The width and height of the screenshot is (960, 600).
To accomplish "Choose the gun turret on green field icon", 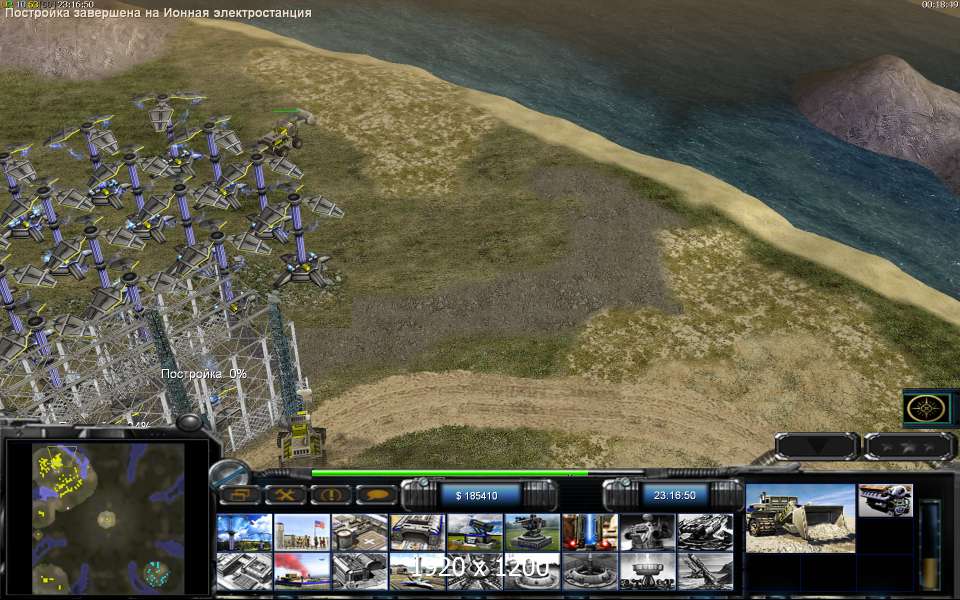I will click(x=533, y=532).
